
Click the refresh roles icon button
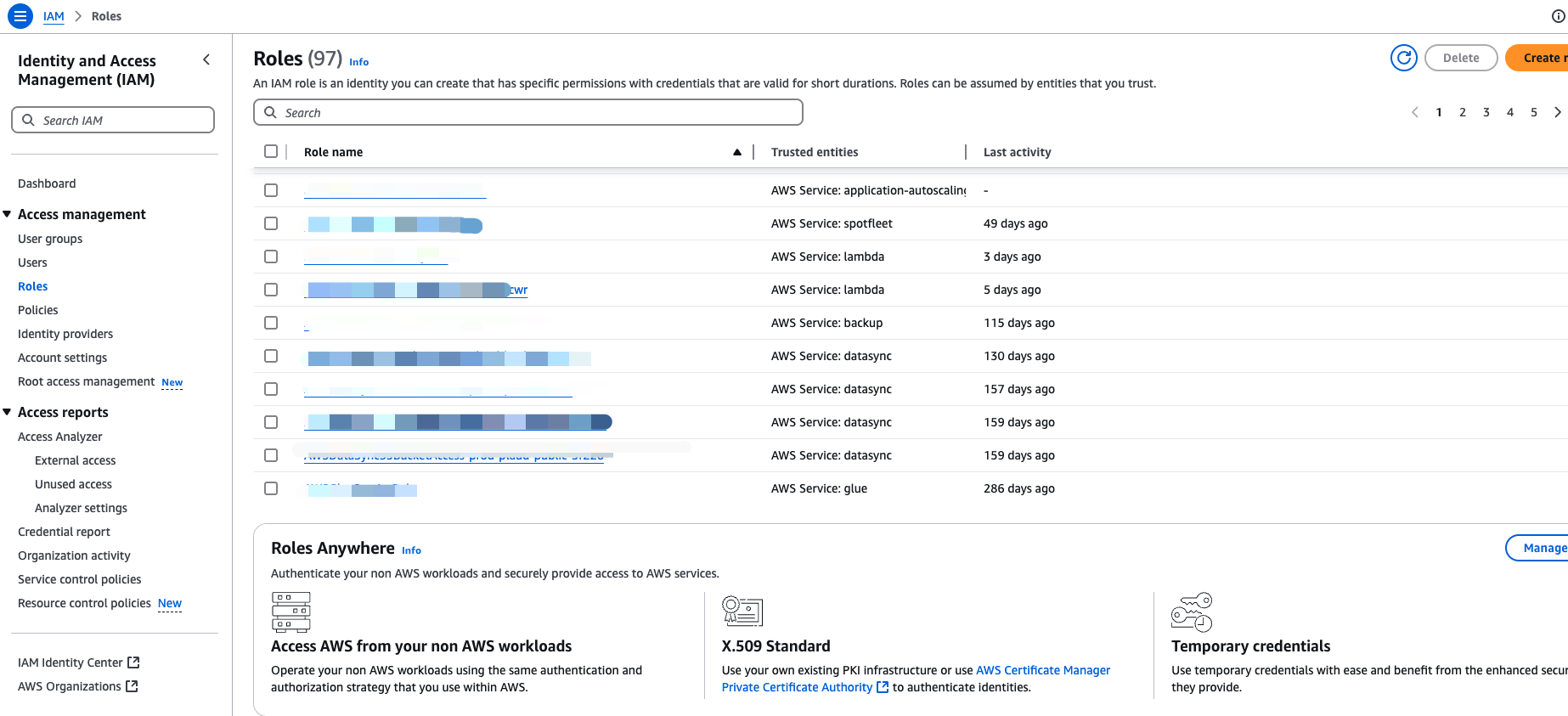pos(1404,58)
